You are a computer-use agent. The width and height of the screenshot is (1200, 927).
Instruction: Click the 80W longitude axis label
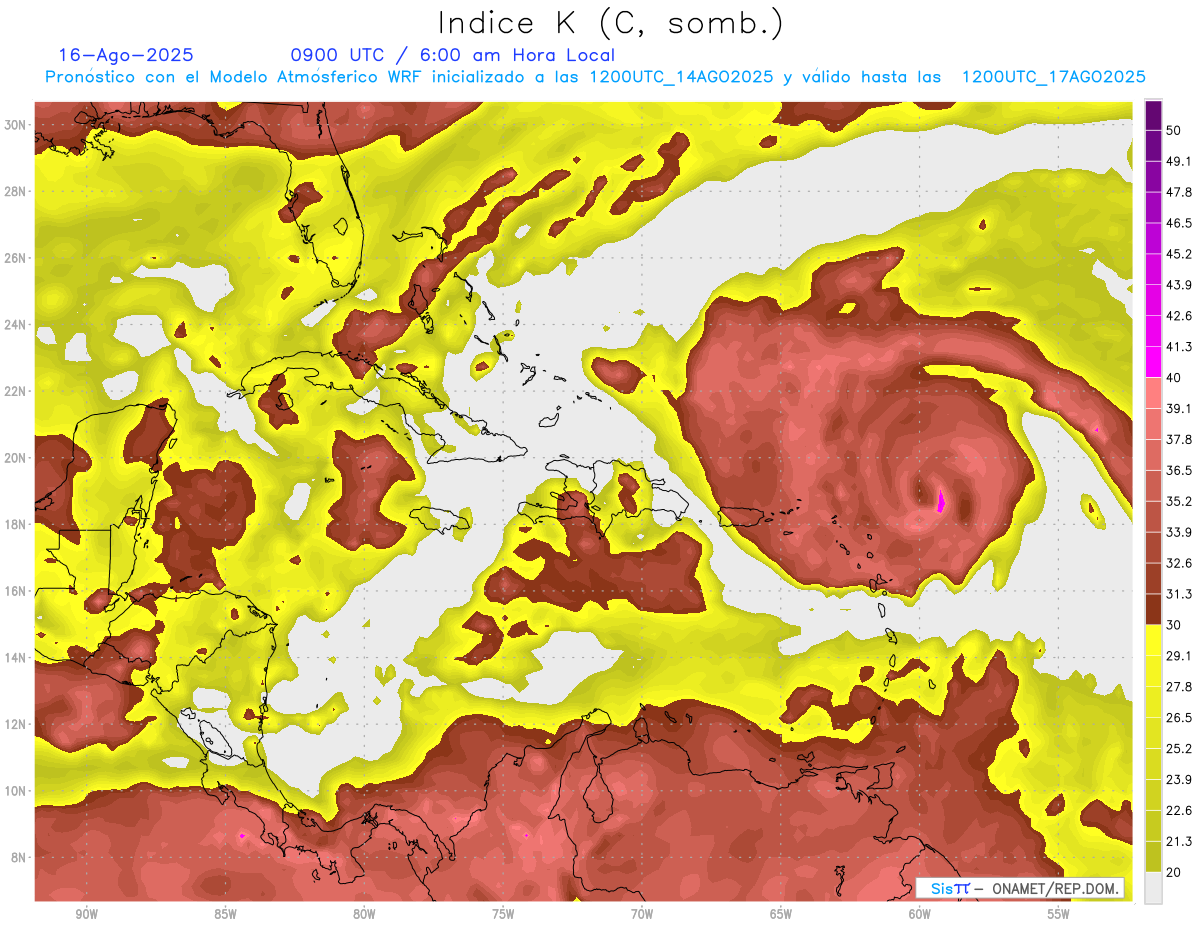(364, 915)
